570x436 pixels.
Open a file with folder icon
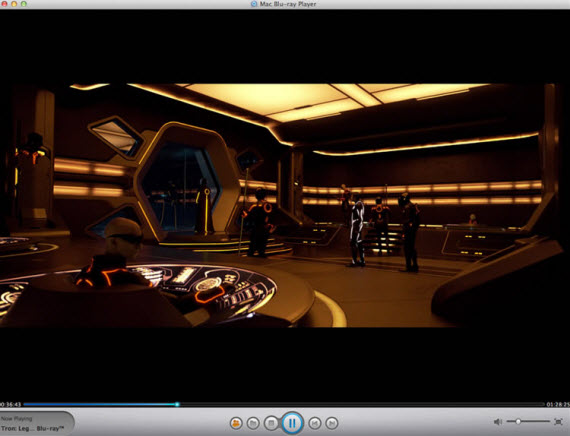tap(253, 423)
